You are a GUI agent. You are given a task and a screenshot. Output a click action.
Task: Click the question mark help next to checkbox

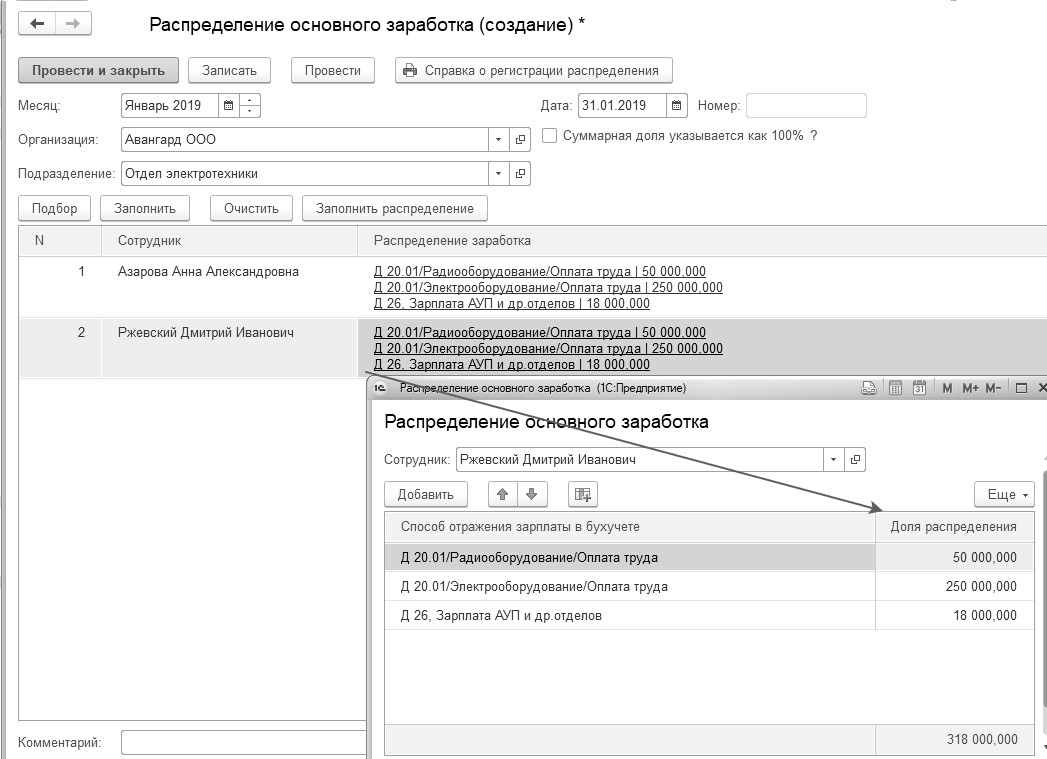coord(813,136)
